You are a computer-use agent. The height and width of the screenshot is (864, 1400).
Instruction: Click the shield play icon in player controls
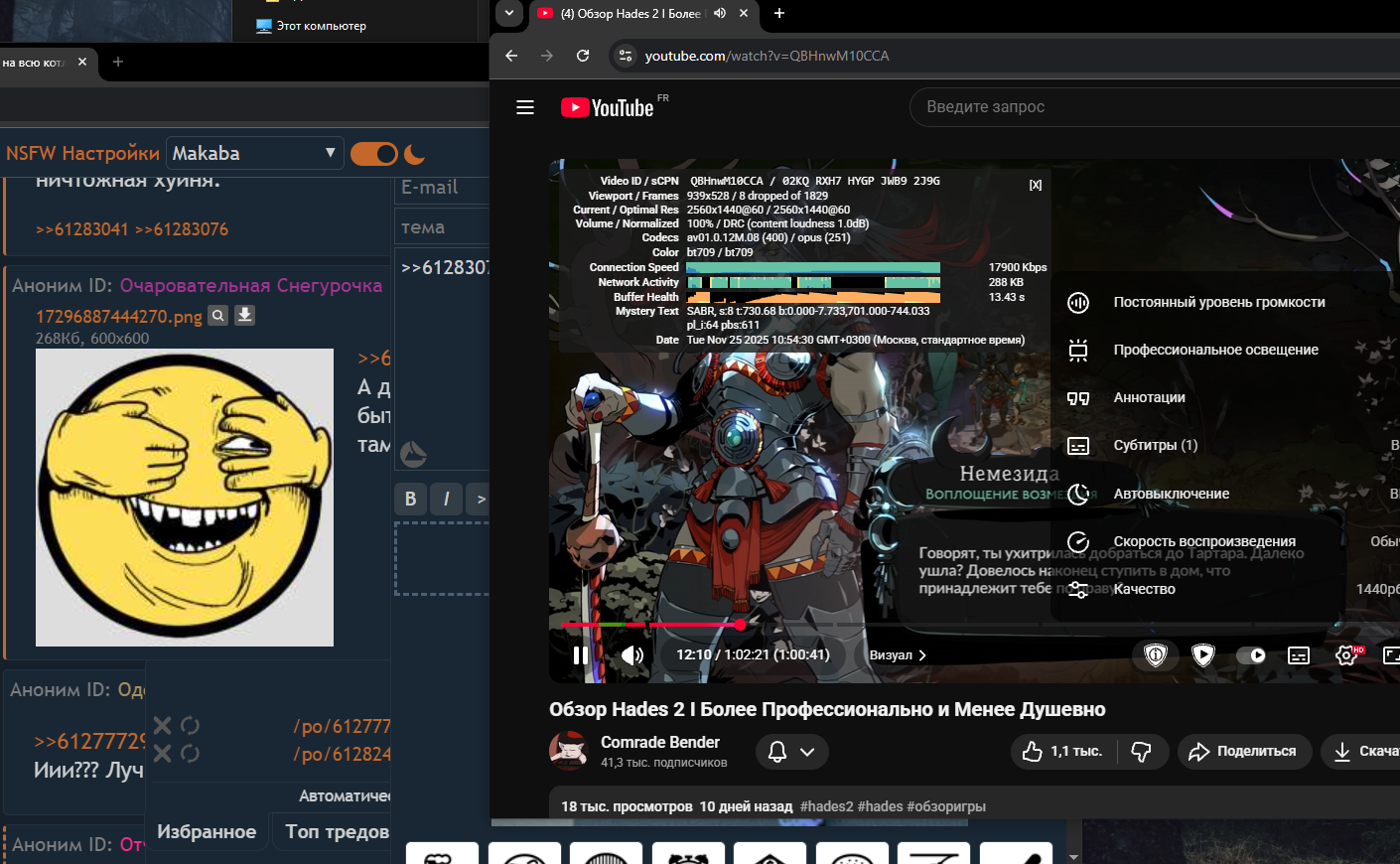[1203, 655]
